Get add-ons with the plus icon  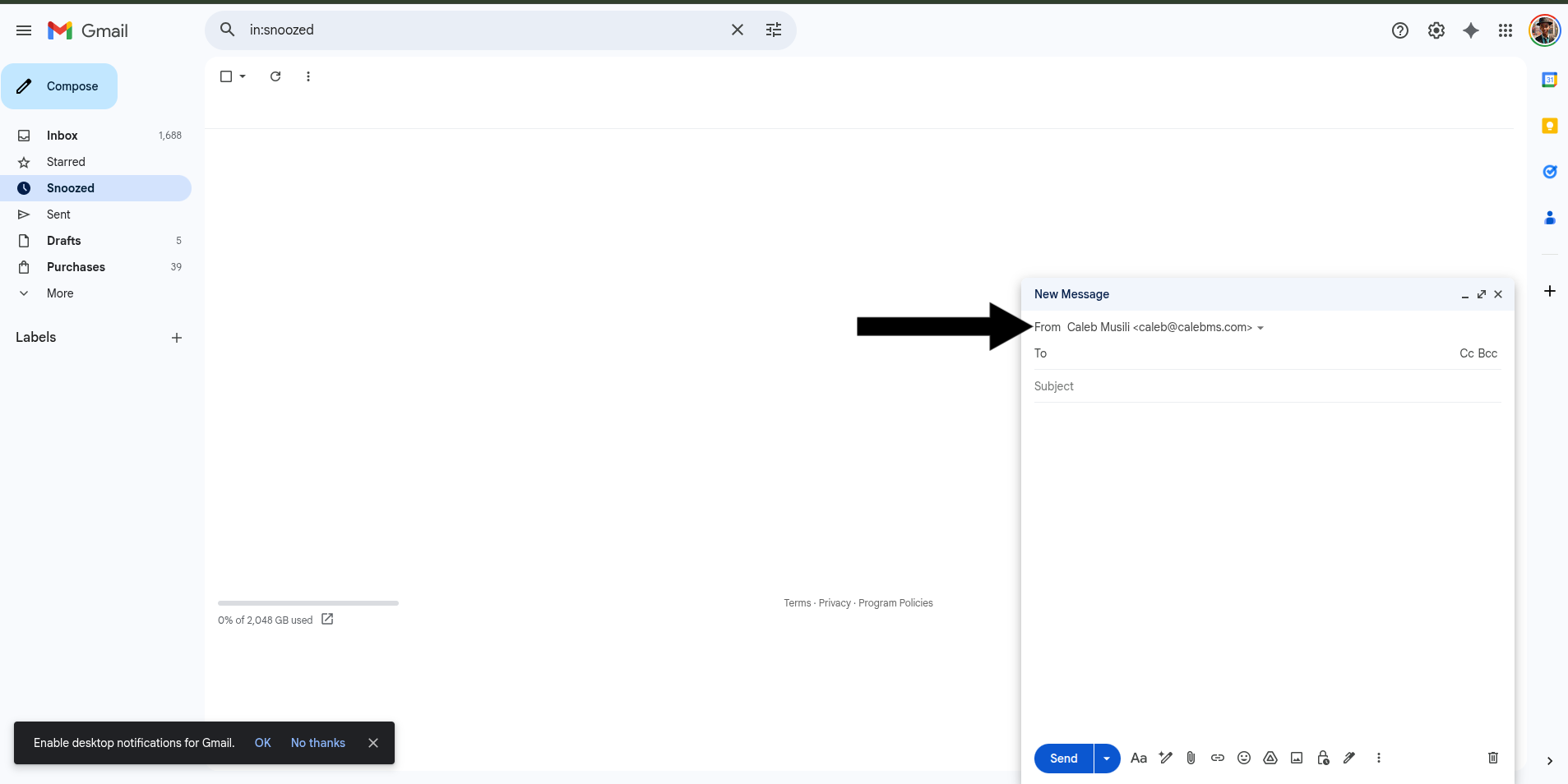[1550, 291]
